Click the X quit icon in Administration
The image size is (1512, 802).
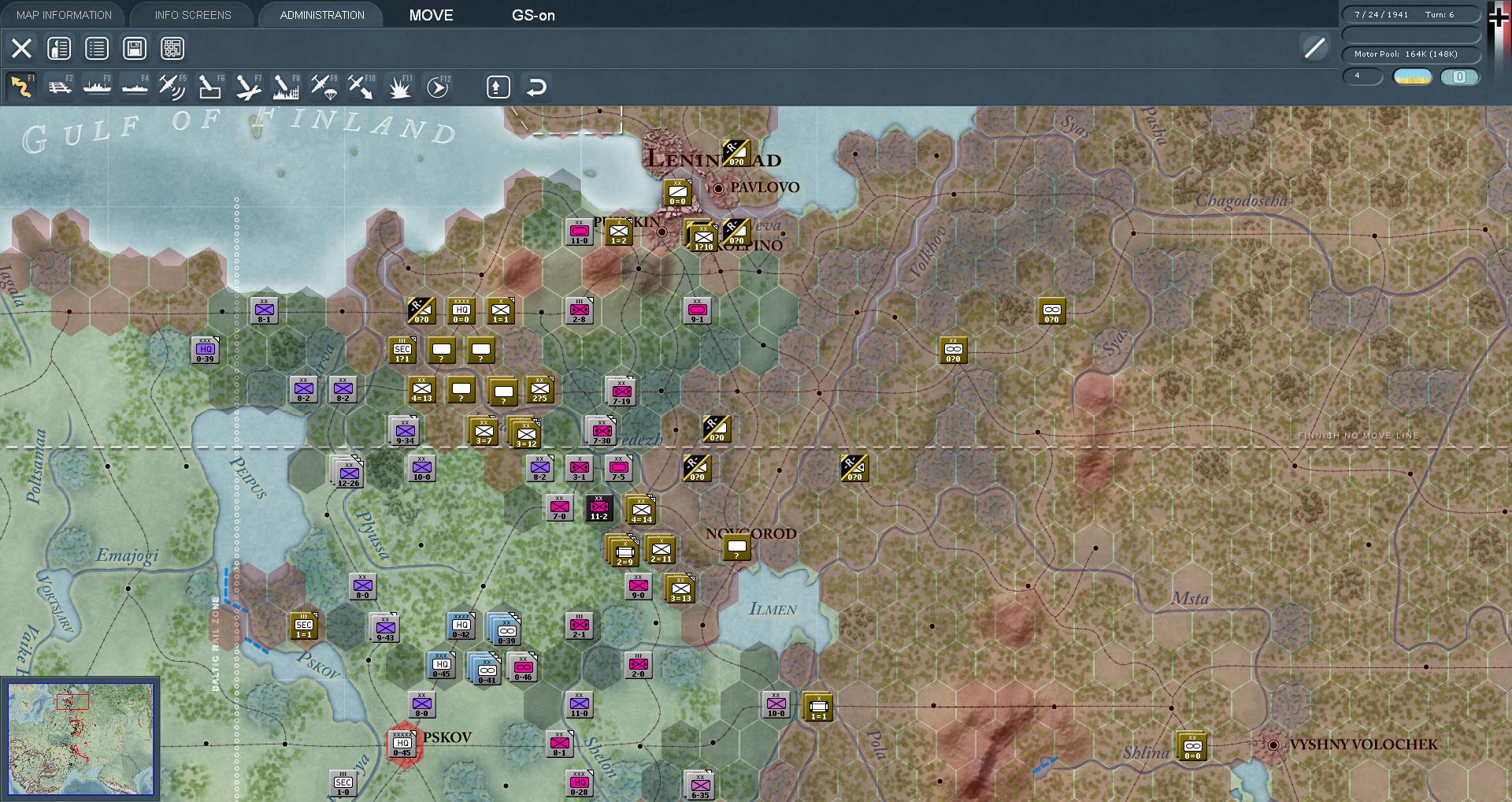click(21, 49)
